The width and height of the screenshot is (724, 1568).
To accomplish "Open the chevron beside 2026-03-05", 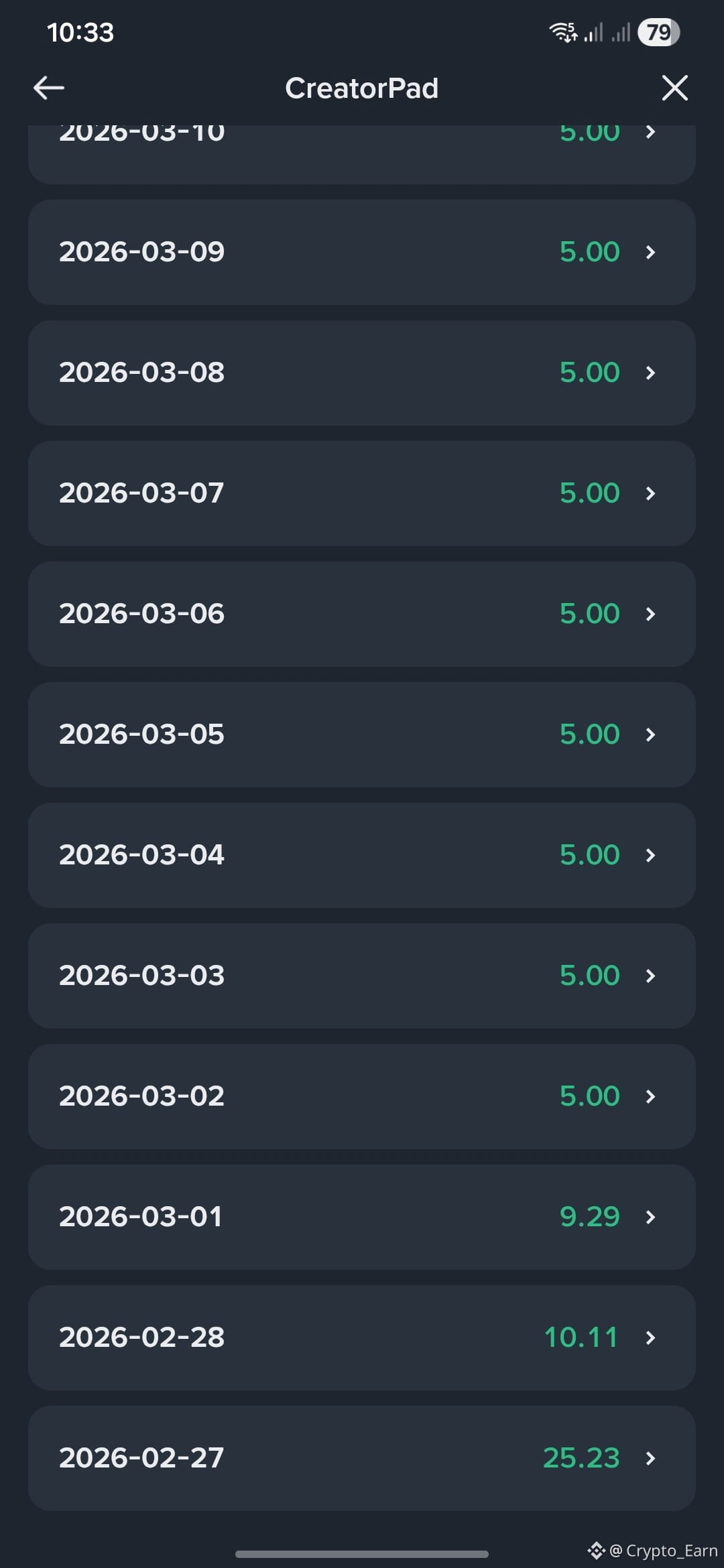I will tap(650, 734).
